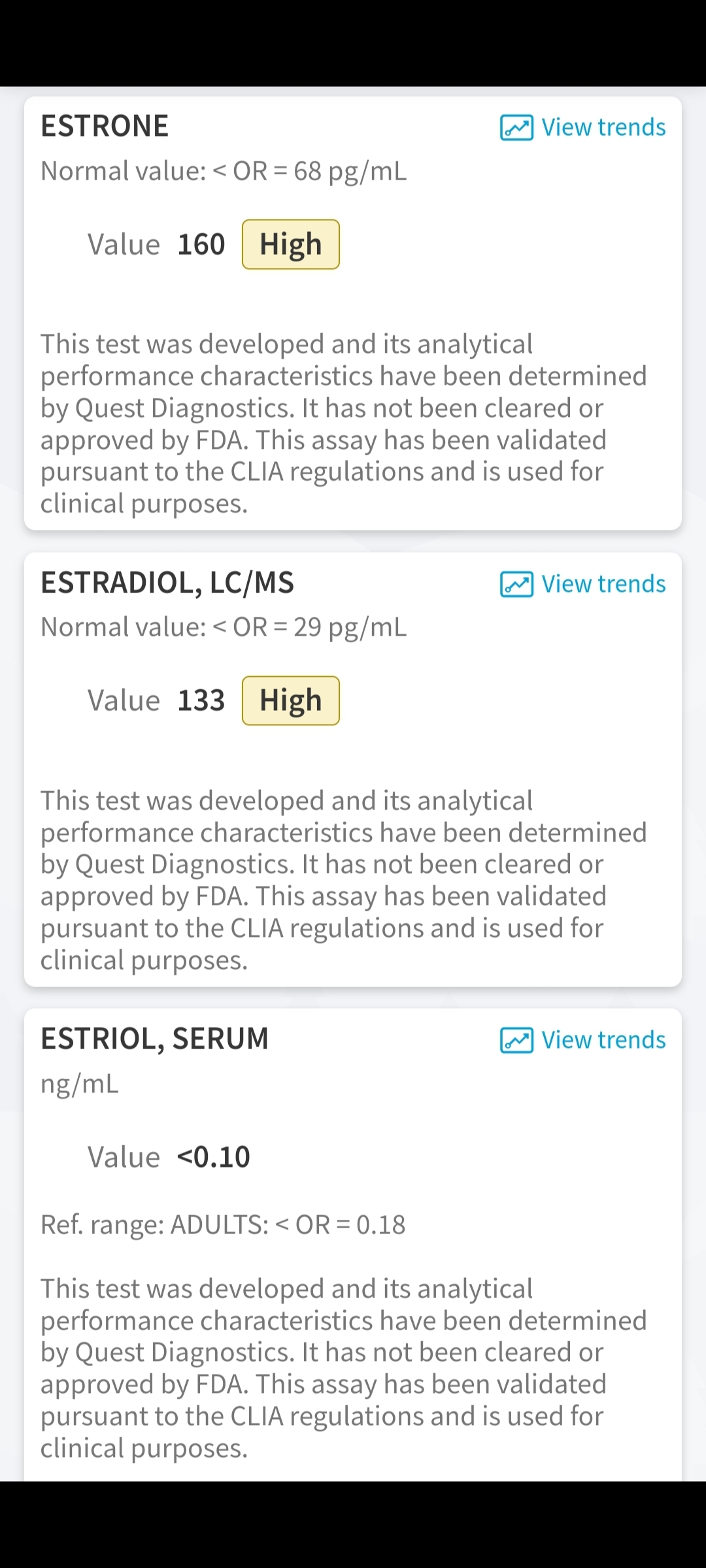Open View trends link for Estriol Serum
Screen dimensions: 706x1568
point(583,1040)
